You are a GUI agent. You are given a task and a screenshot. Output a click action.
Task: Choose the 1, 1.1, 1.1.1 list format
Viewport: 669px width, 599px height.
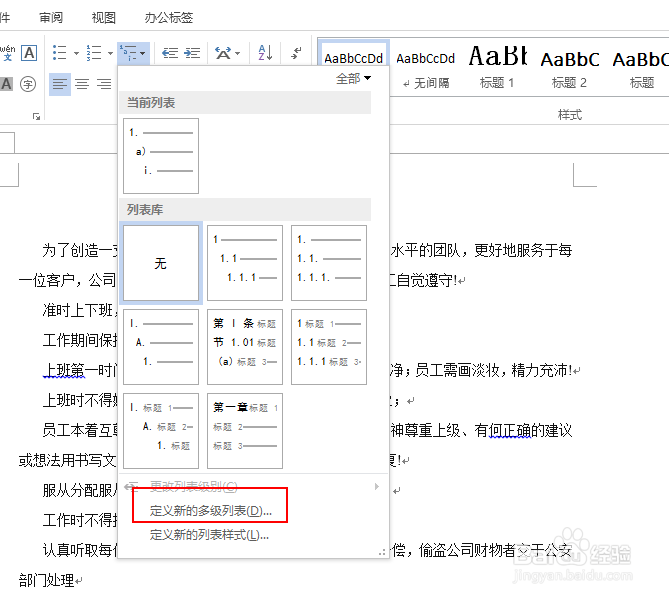(x=245, y=263)
